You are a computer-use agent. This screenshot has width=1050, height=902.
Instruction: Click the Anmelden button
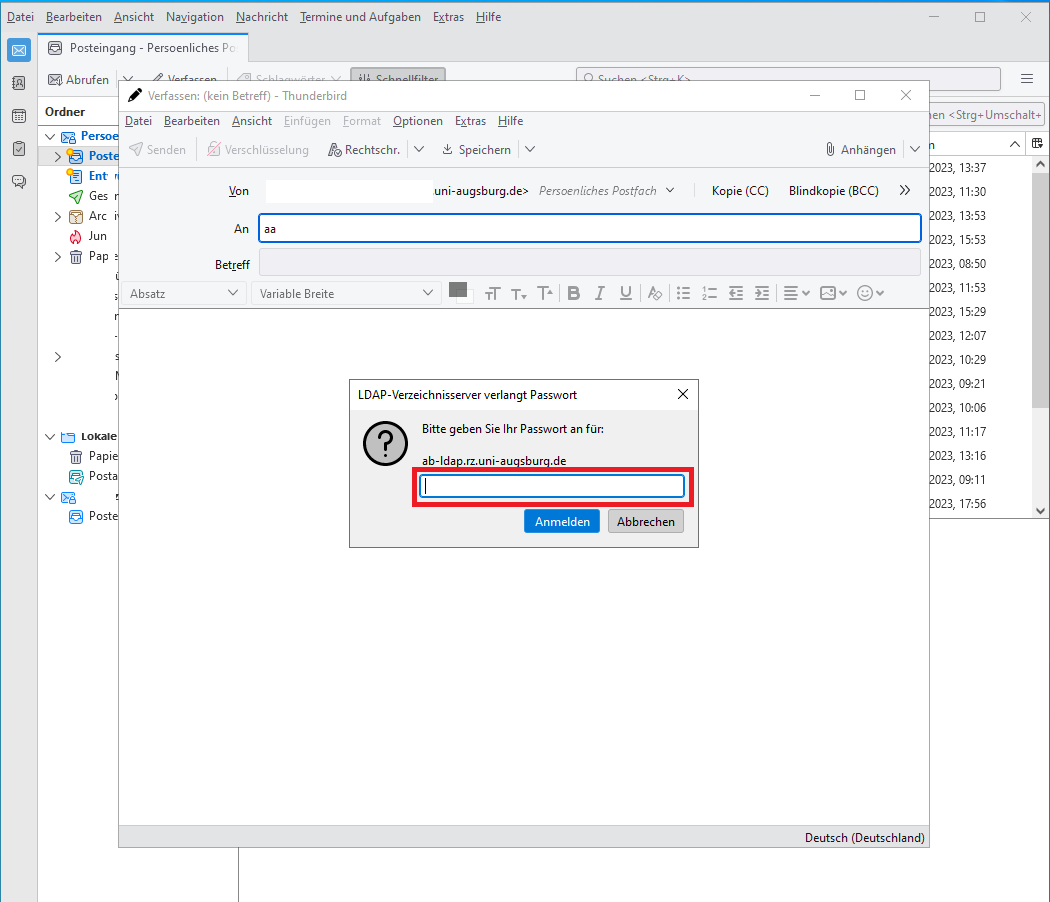point(561,521)
